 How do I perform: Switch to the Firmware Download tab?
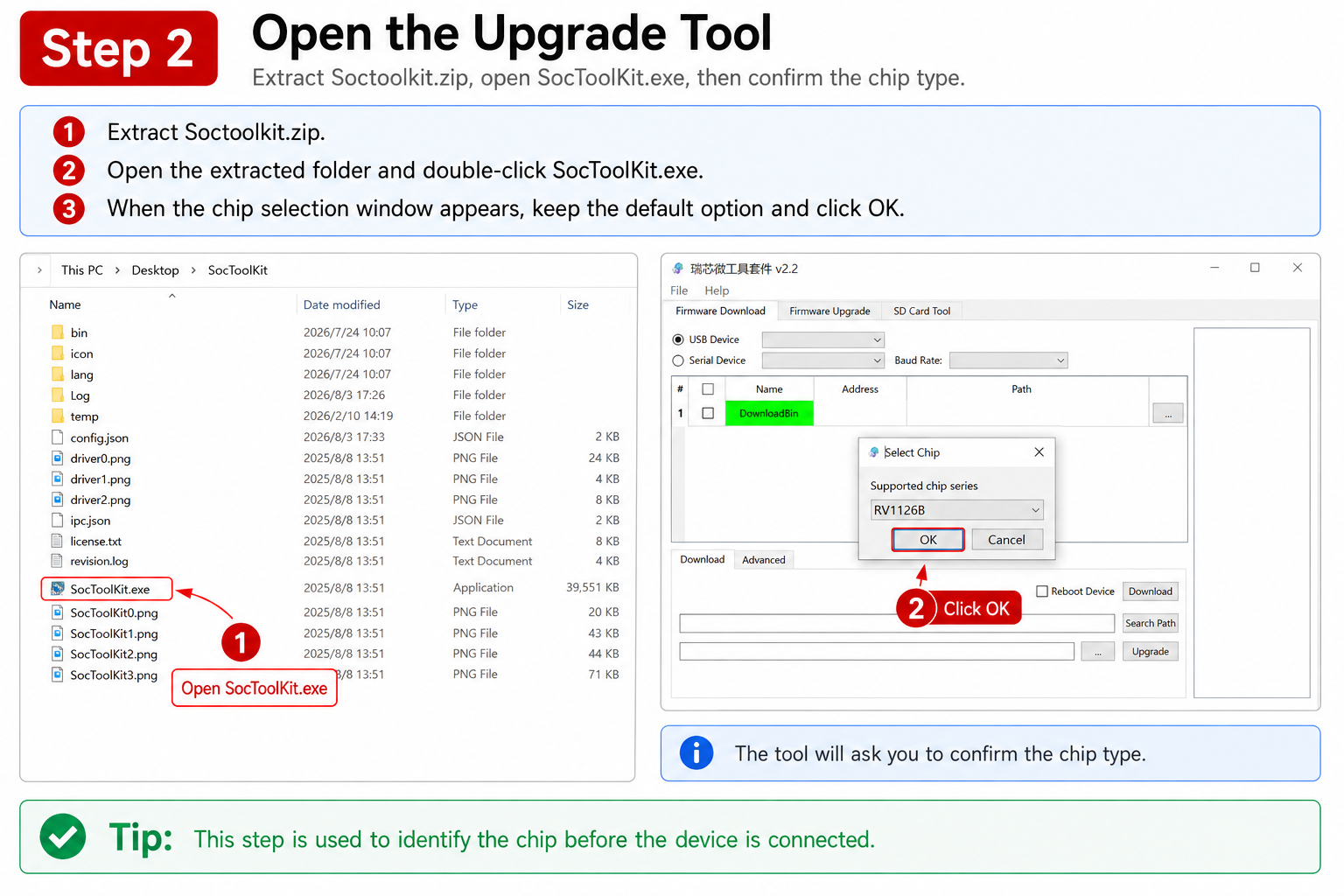(x=720, y=311)
